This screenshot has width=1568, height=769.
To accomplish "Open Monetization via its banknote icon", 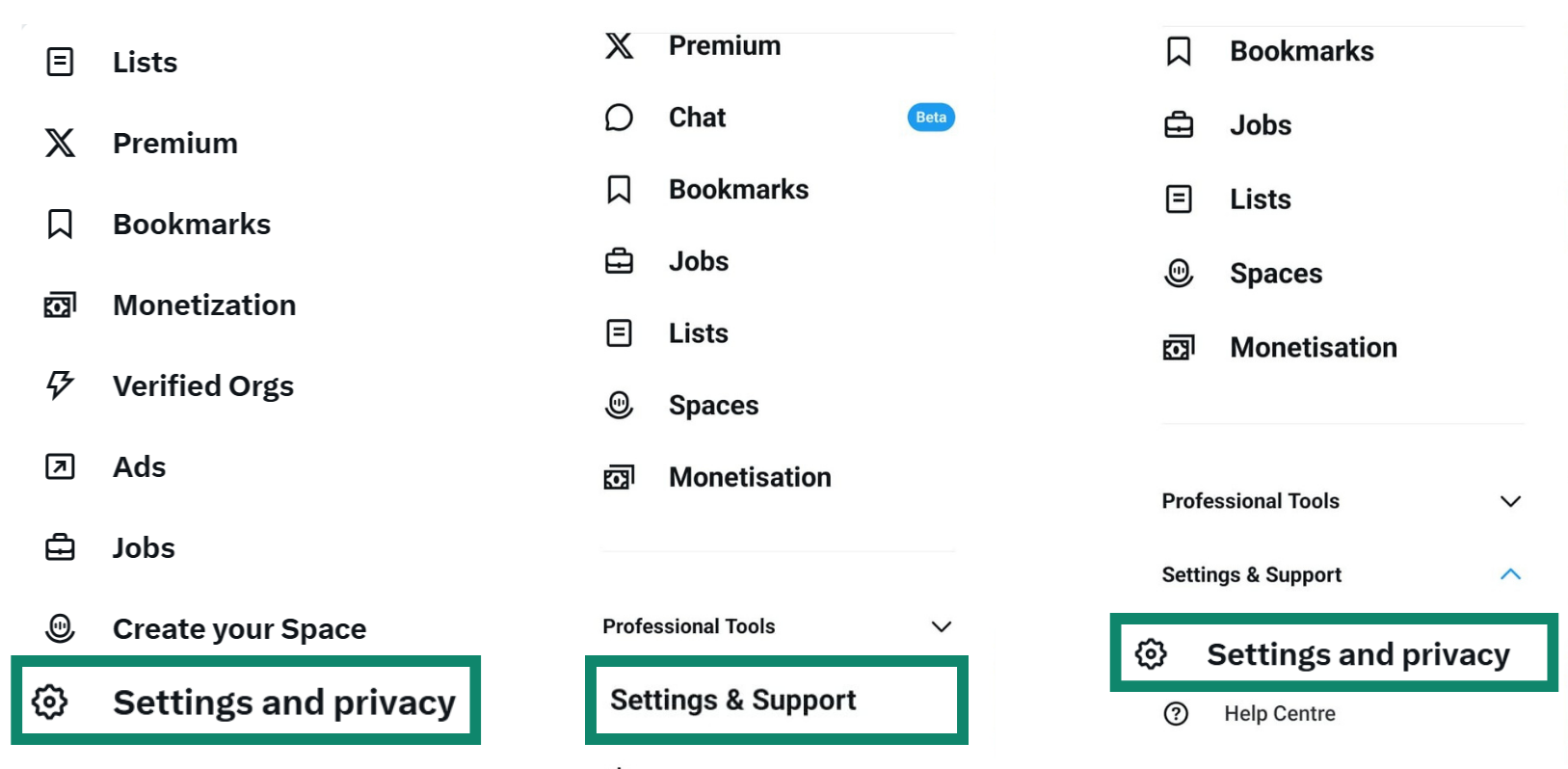I will [59, 305].
